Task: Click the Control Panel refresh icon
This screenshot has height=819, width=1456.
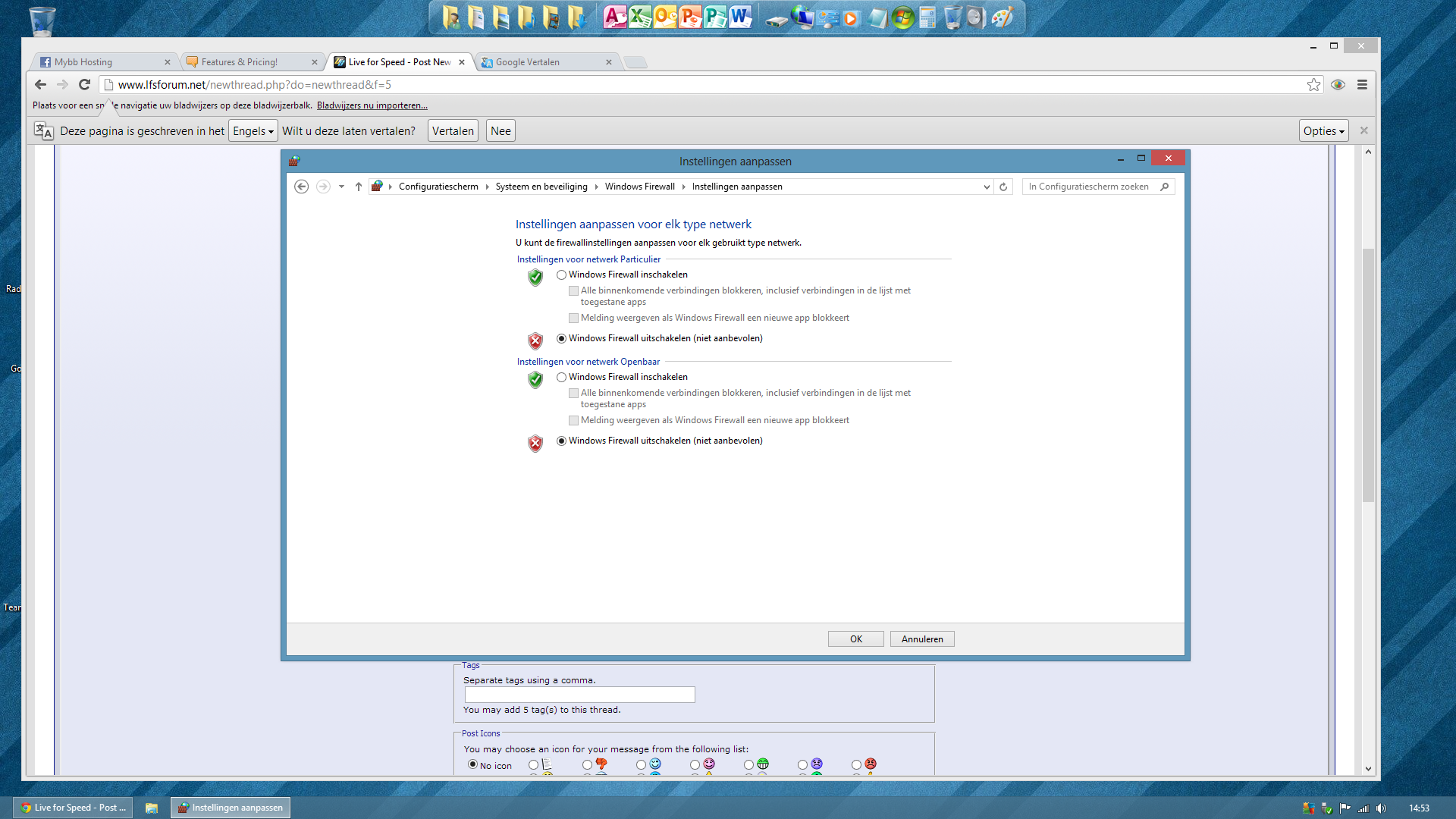Action: (1003, 187)
